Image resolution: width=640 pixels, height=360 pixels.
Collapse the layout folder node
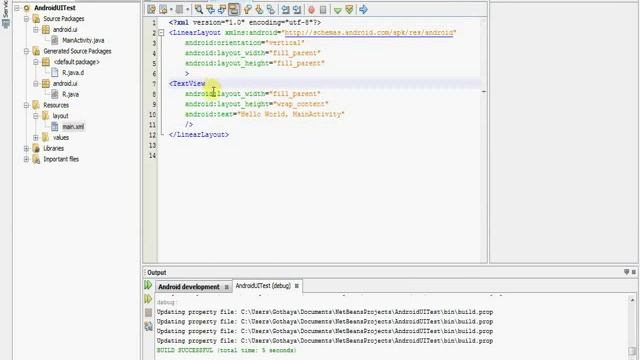[x=36, y=116]
